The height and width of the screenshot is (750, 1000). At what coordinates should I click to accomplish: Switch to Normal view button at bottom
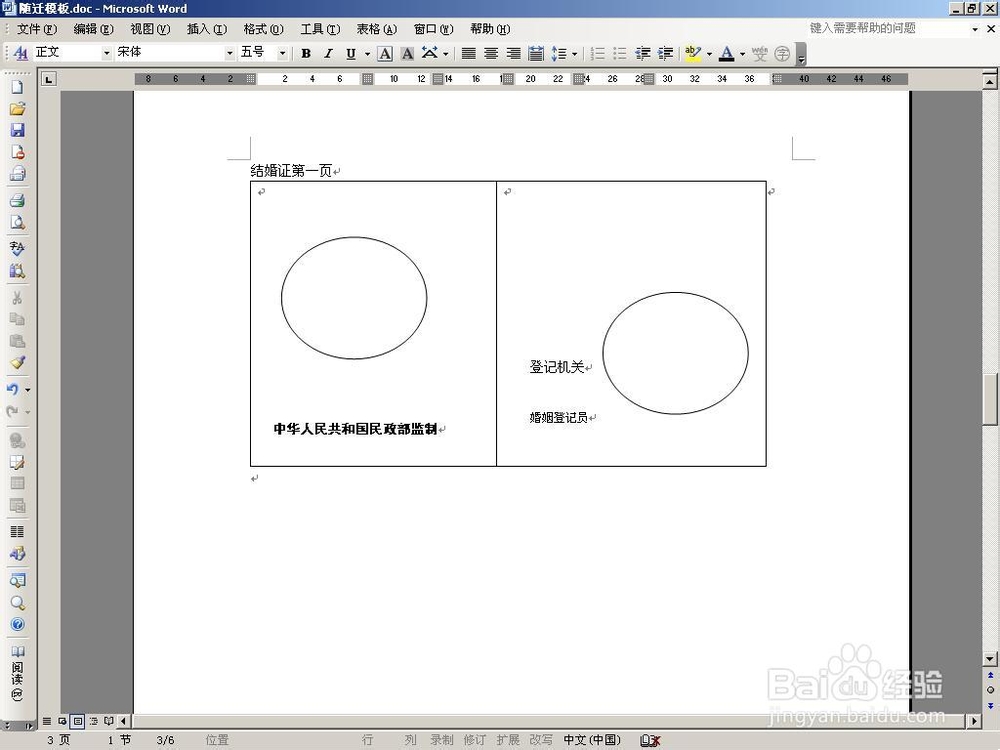point(47,721)
